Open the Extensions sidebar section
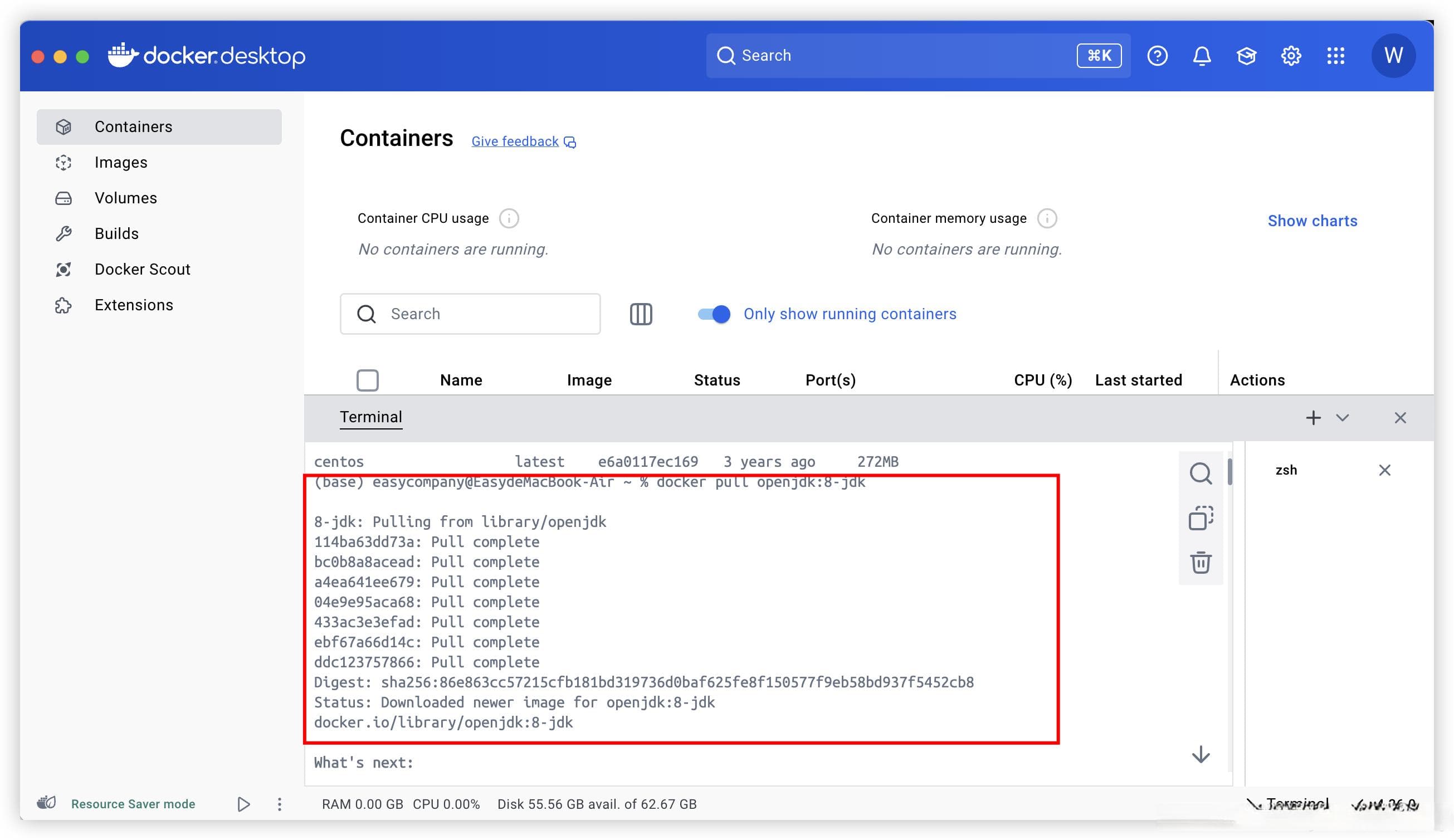This screenshot has height=840, width=1454. [159, 305]
